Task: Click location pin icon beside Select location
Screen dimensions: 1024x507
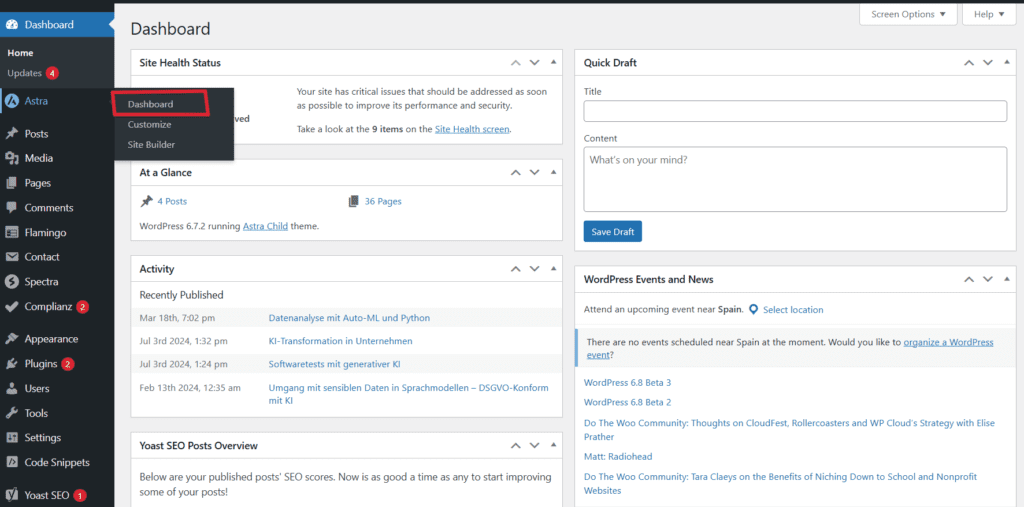Action: pyautogui.click(x=753, y=310)
